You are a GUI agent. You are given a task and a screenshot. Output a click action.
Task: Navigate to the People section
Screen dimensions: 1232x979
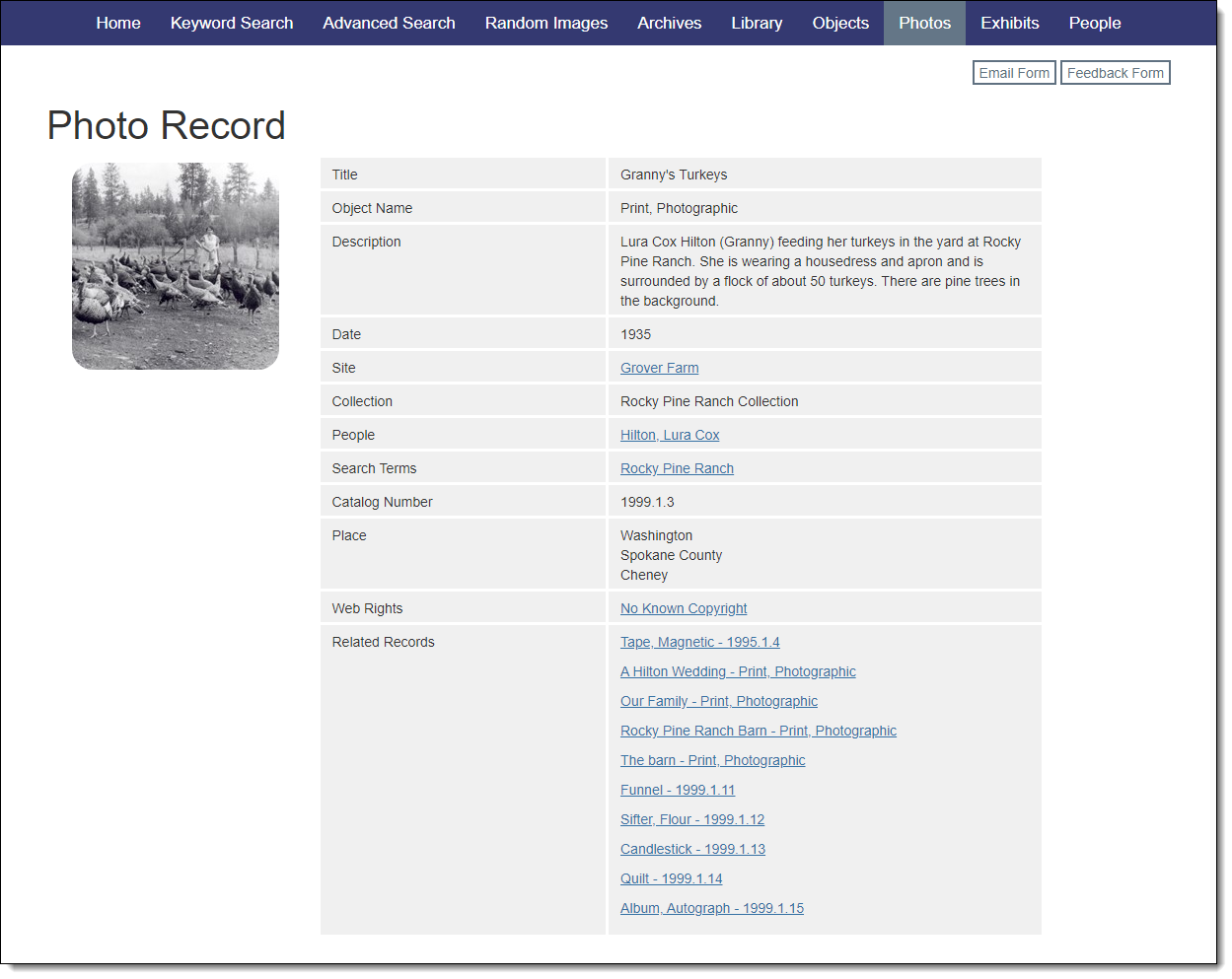coord(1095,23)
